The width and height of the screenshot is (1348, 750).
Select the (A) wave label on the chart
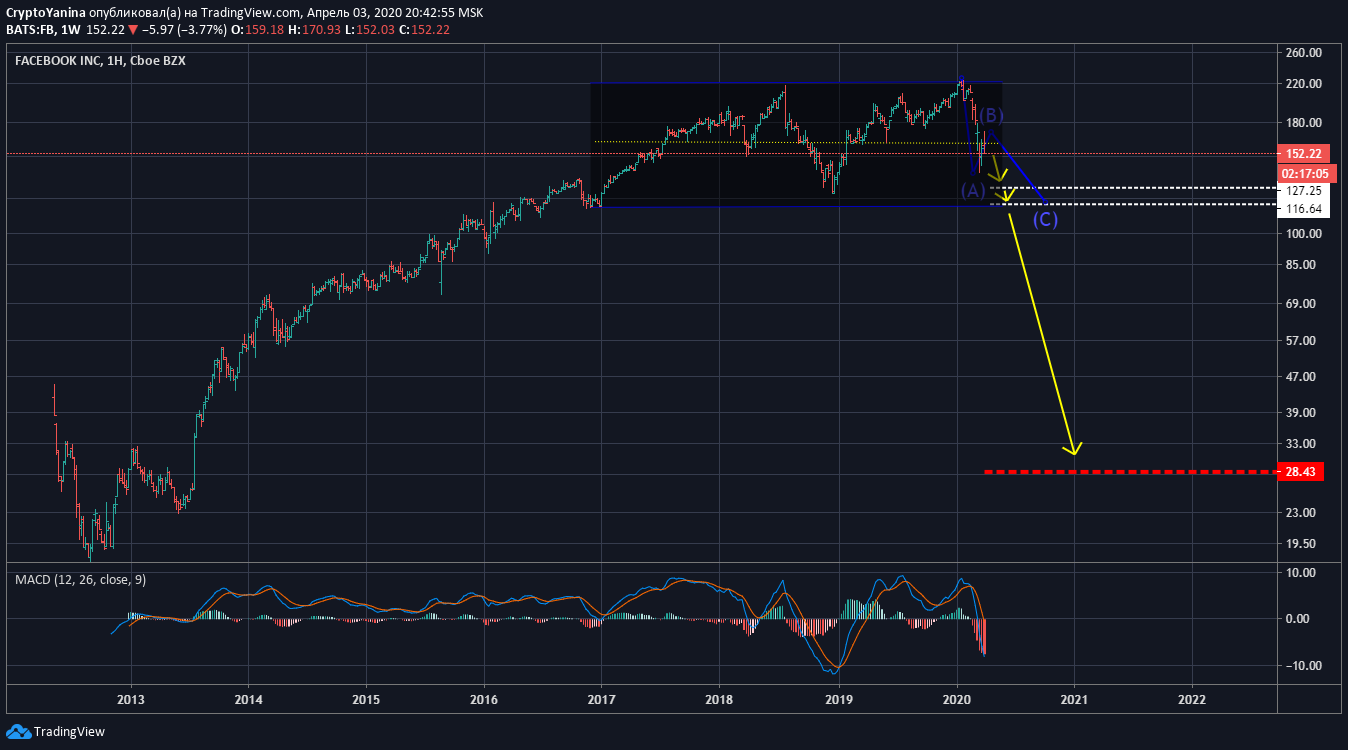pos(973,190)
